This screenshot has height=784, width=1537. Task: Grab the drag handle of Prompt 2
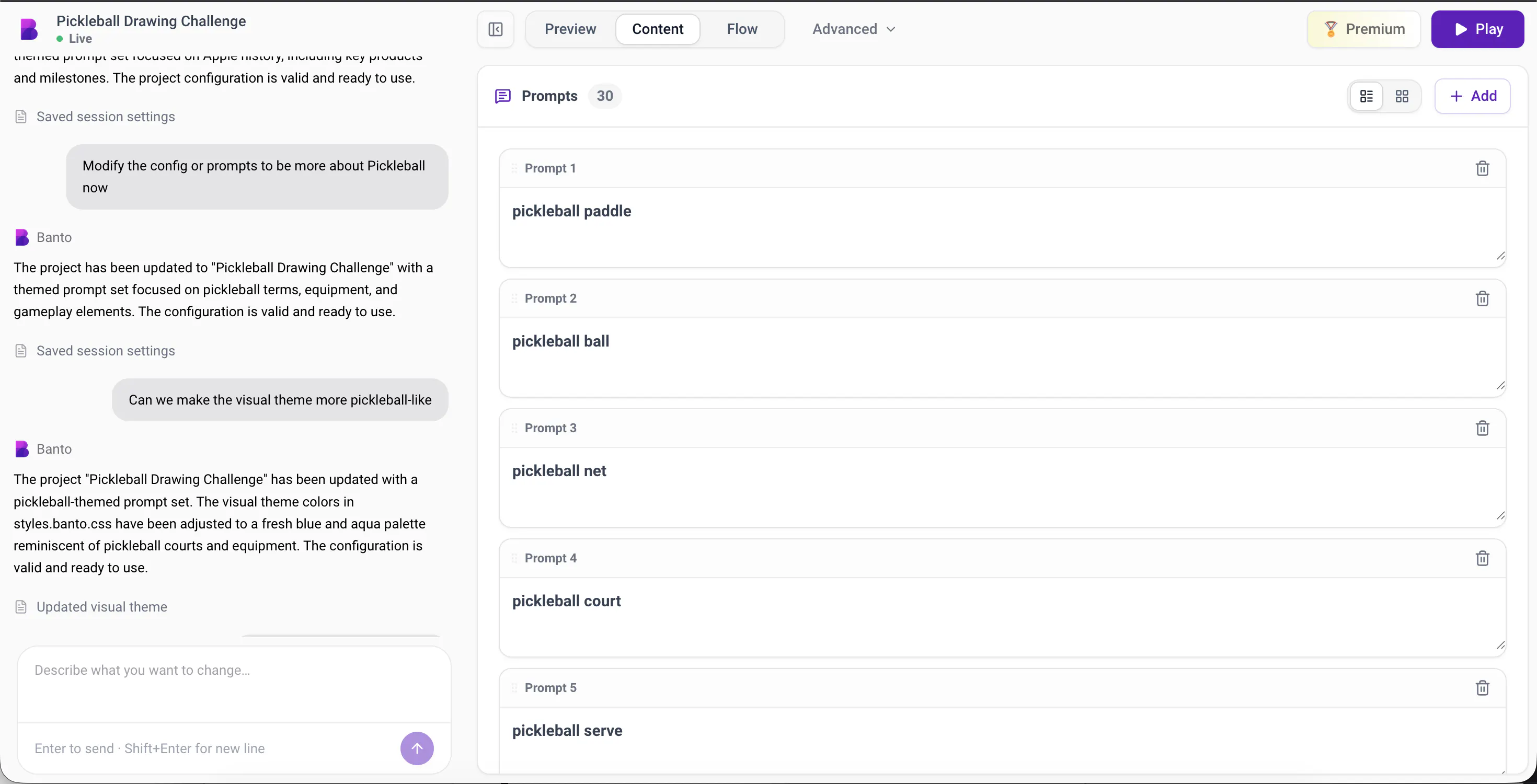coord(514,298)
